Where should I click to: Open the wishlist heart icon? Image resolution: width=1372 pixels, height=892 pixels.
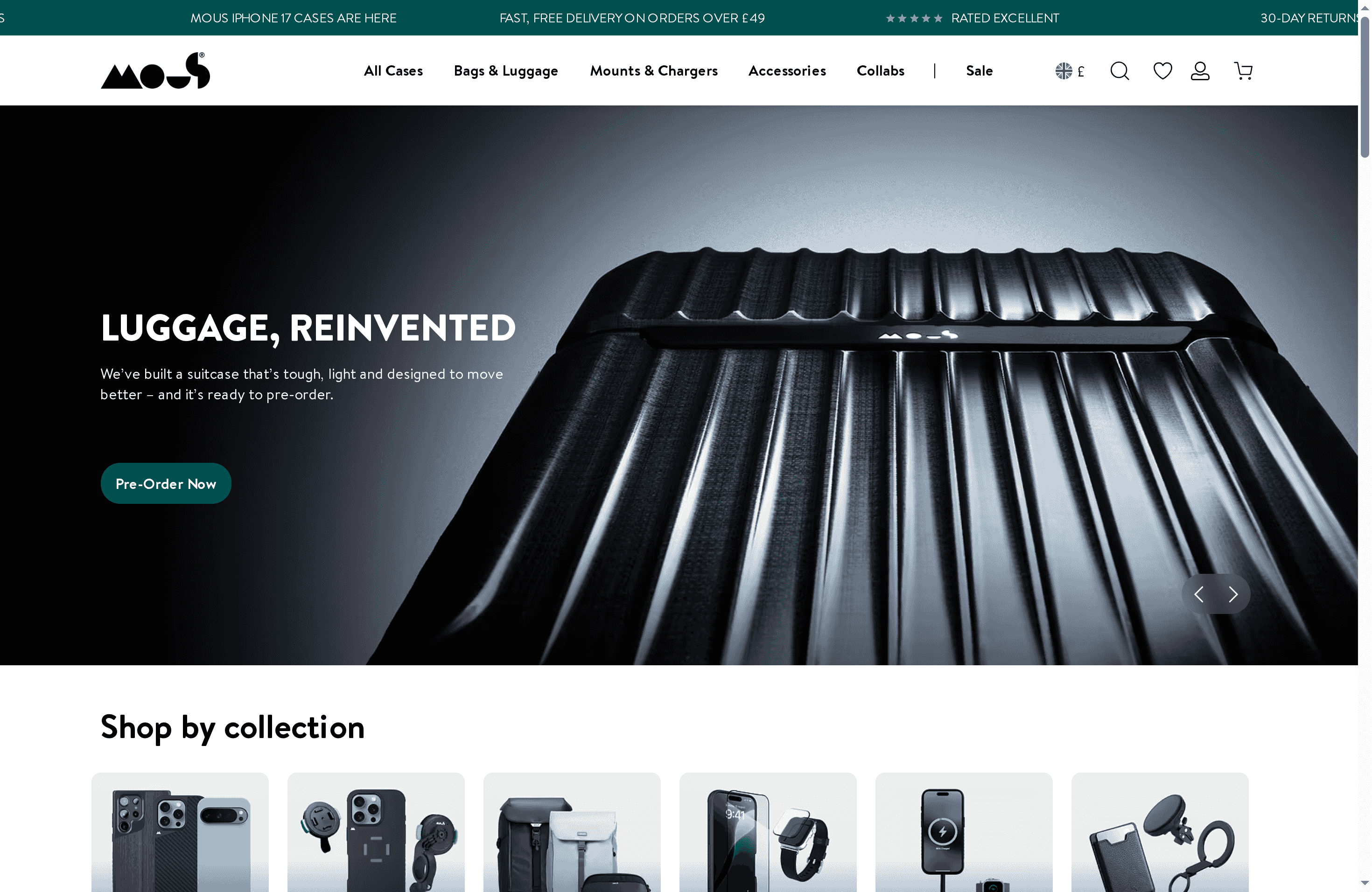coord(1162,70)
